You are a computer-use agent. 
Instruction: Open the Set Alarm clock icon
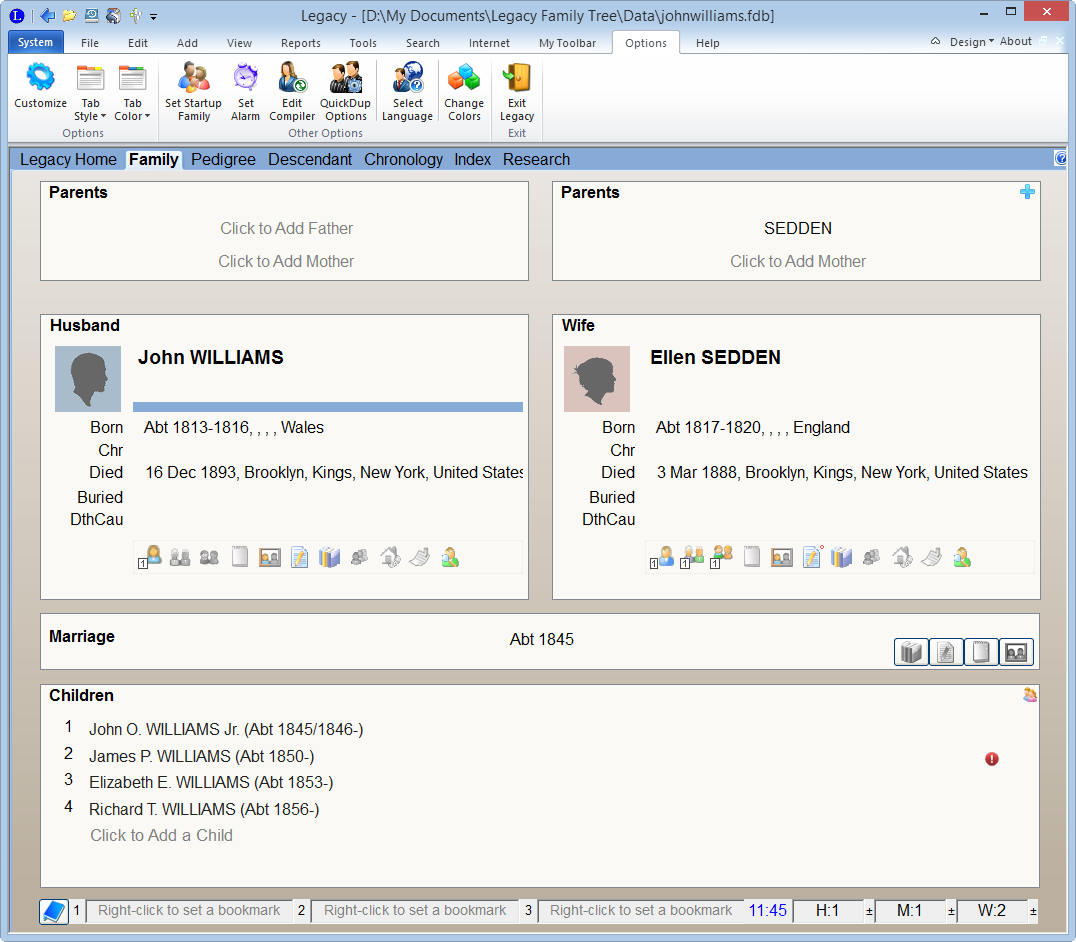[x=245, y=77]
